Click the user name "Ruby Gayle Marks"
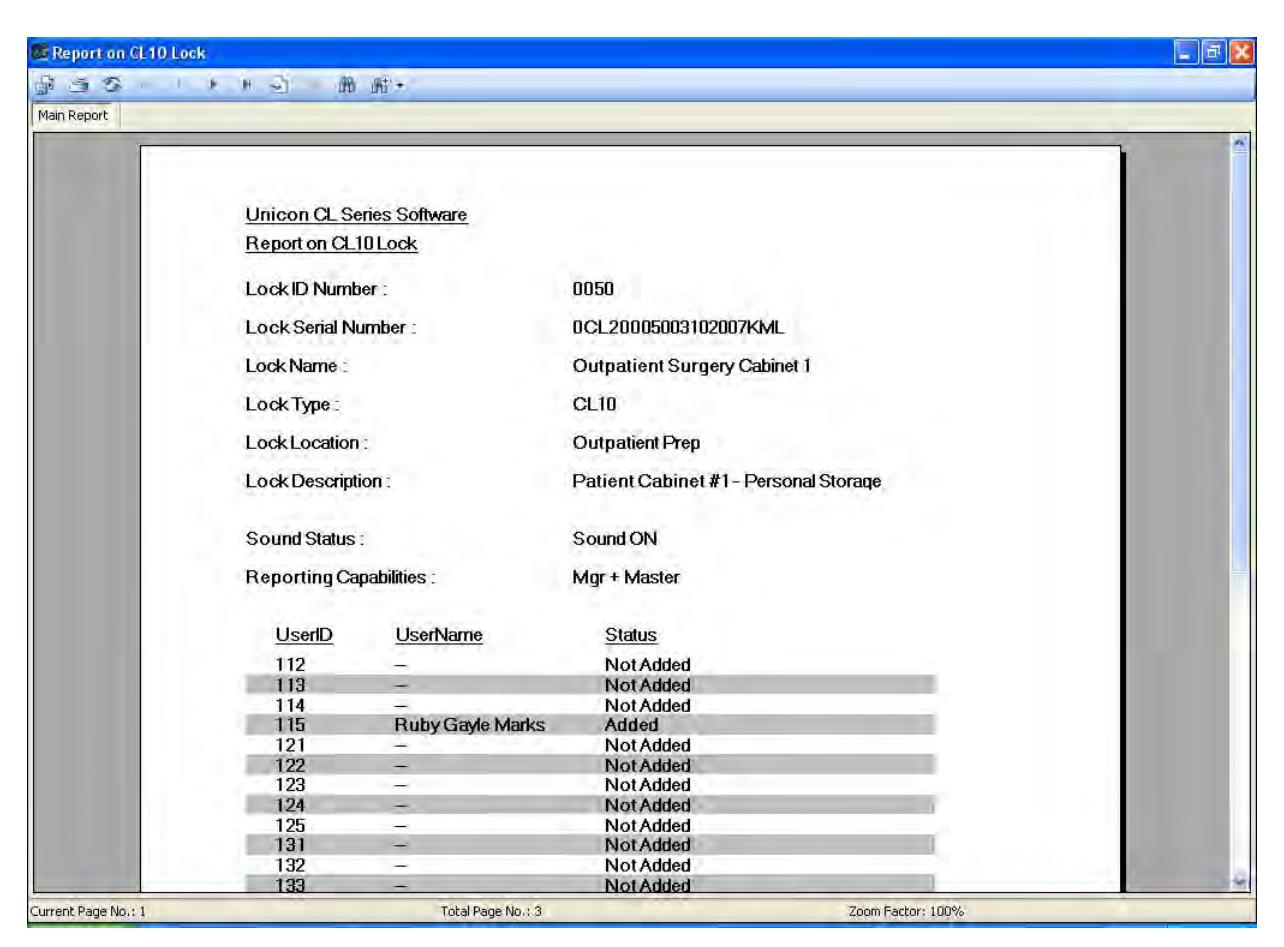1284x947 pixels. [x=470, y=724]
